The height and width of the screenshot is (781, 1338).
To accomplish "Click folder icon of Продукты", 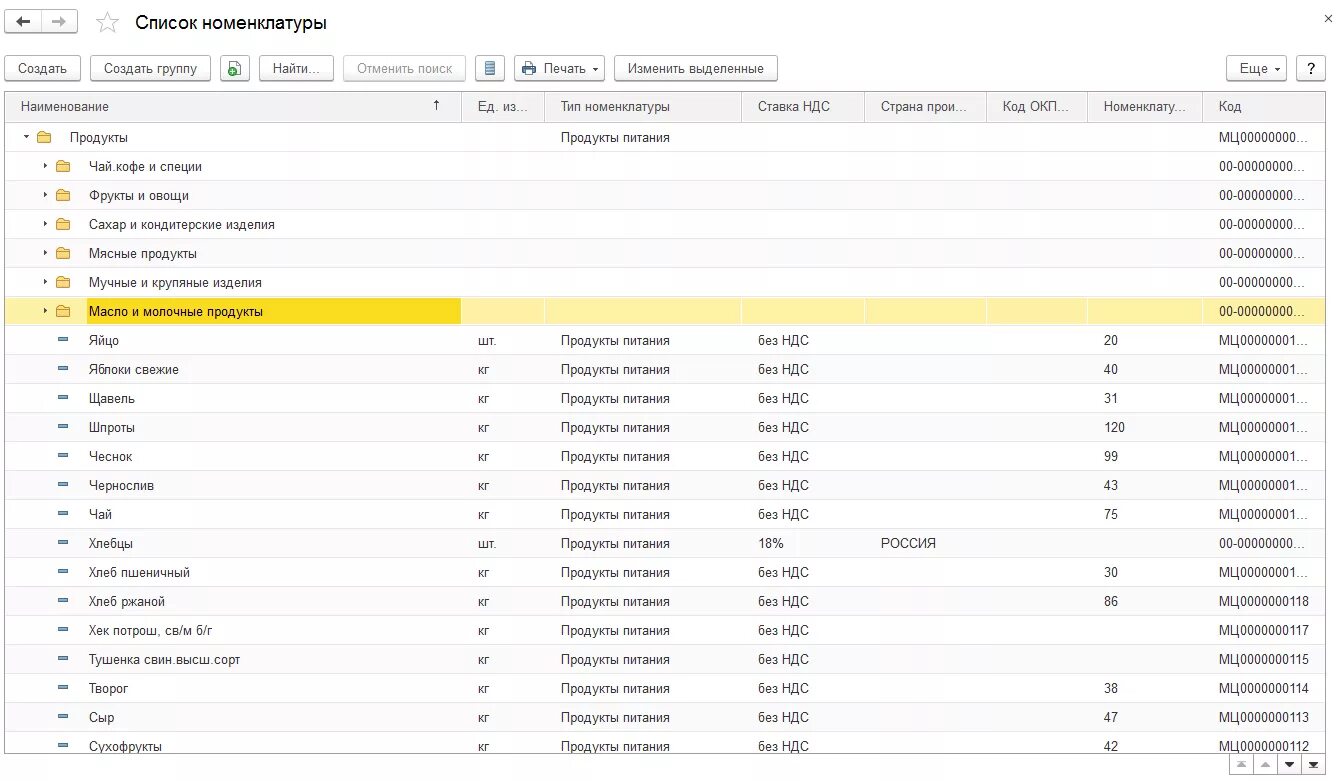I will [44, 137].
